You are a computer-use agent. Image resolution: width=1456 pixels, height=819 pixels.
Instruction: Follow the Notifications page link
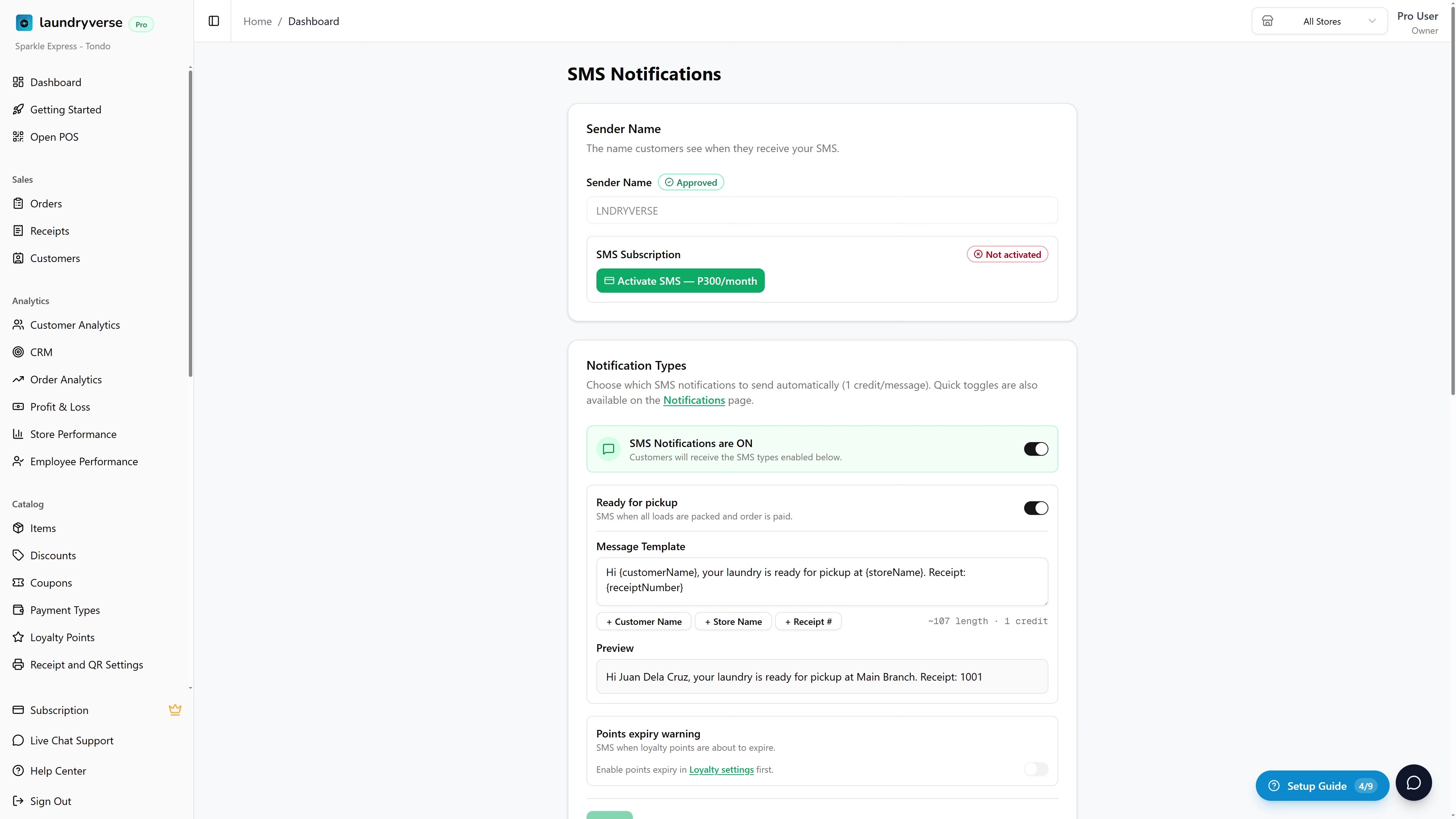tap(693, 400)
